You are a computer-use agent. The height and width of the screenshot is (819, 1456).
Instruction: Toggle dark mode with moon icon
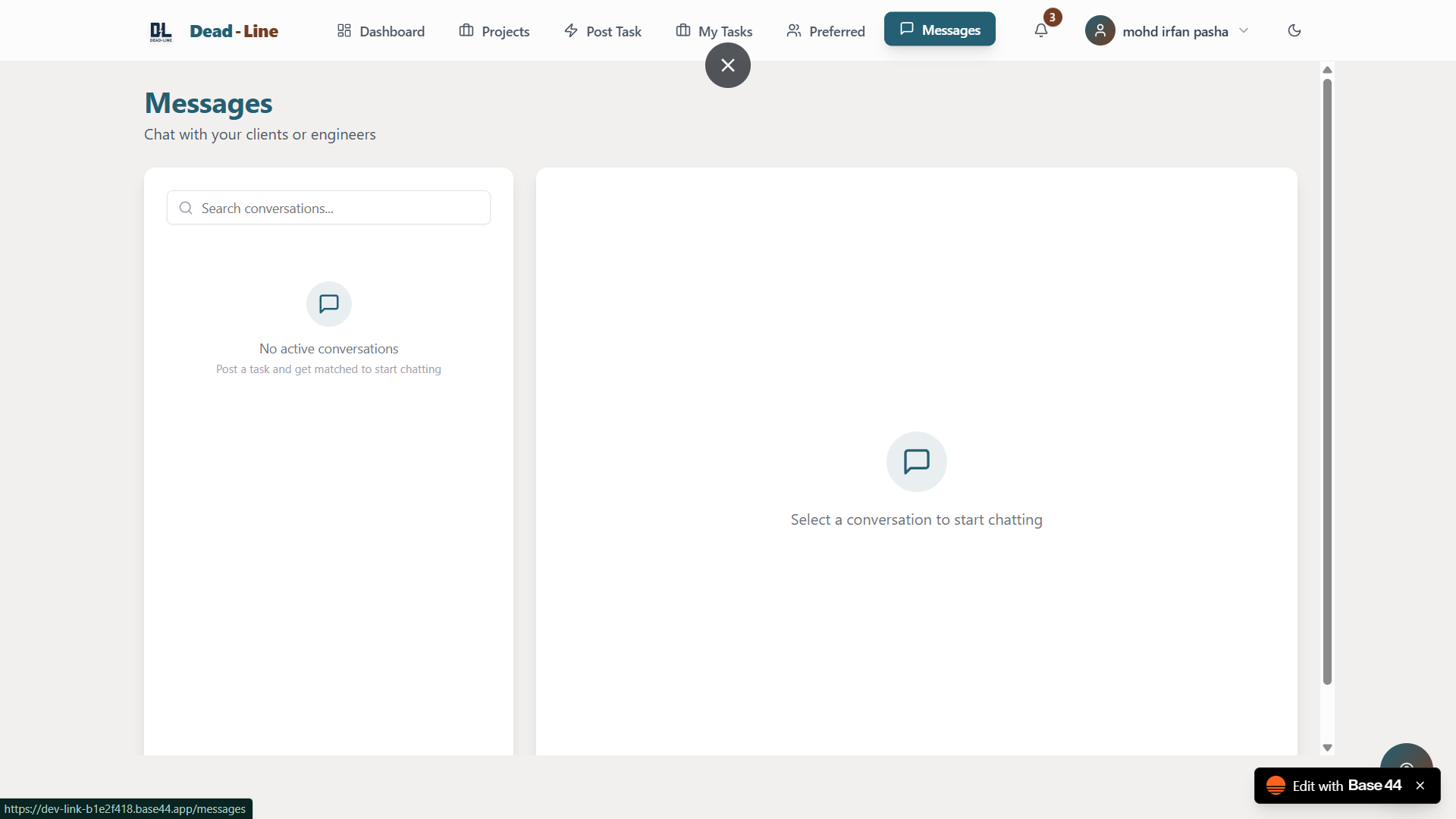1294,30
